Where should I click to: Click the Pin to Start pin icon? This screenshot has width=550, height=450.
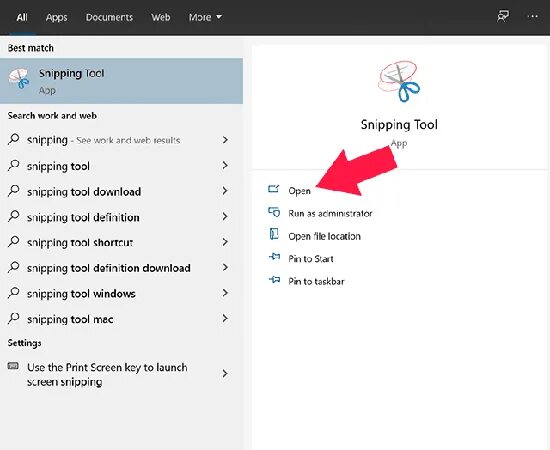point(274,257)
